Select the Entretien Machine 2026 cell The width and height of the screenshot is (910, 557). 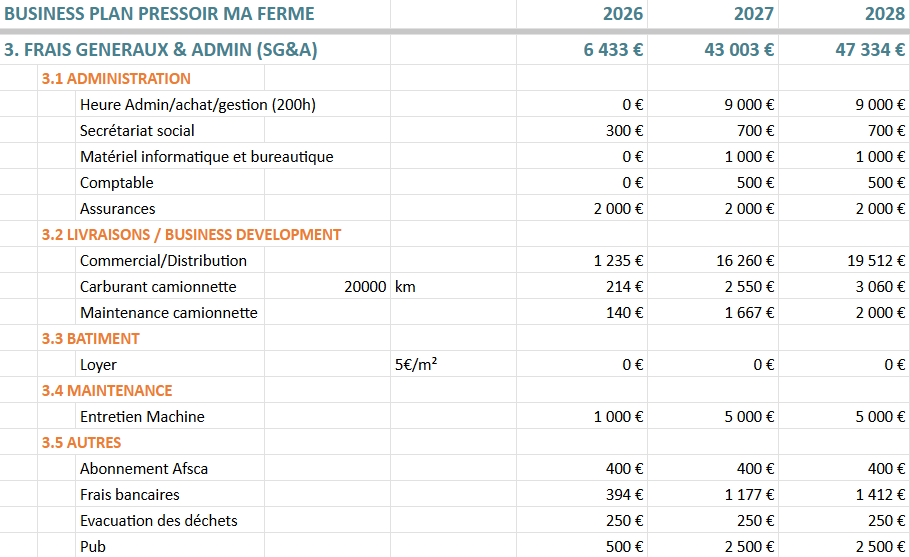pyautogui.click(x=618, y=417)
